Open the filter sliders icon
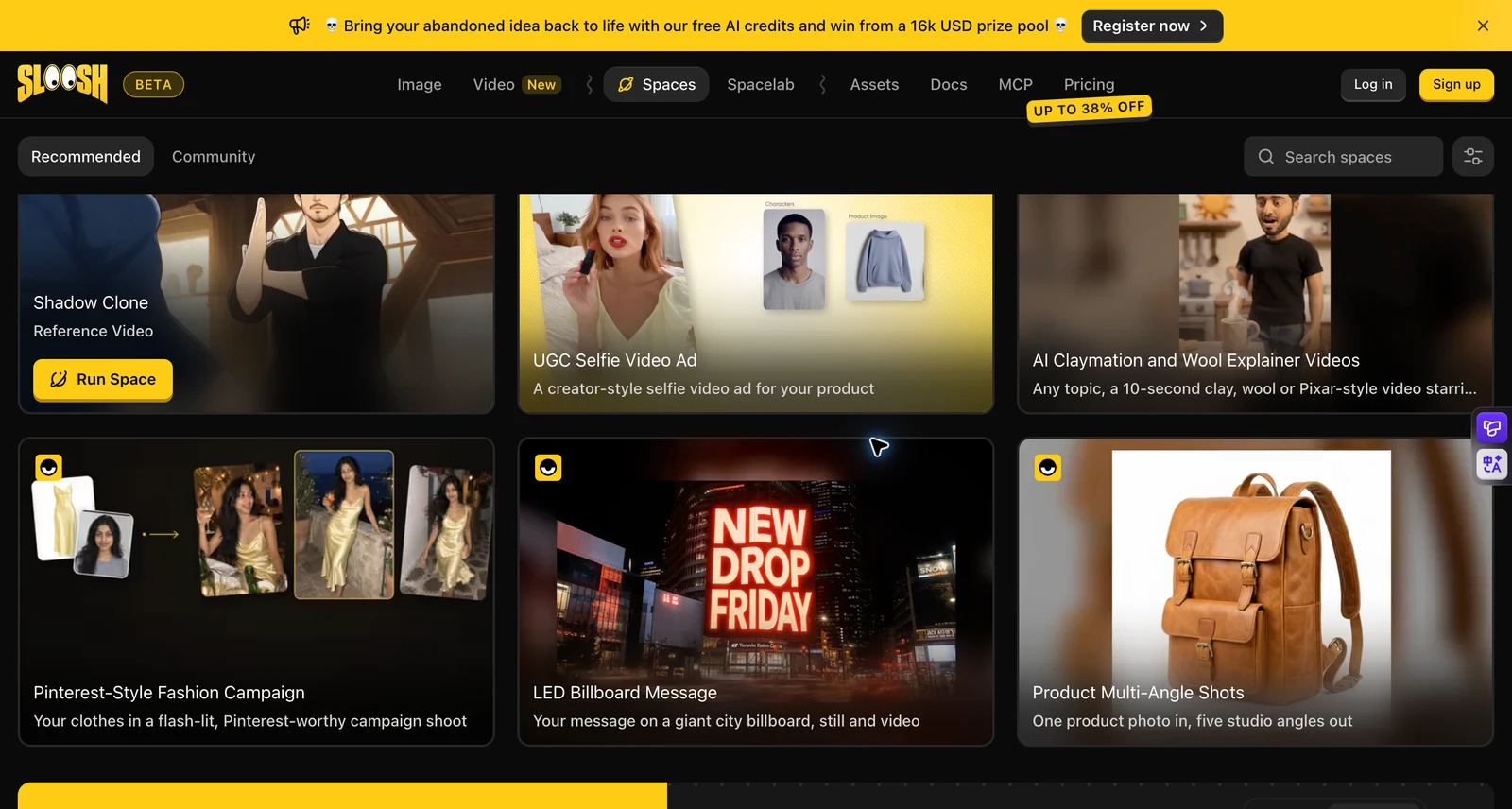 1473,157
